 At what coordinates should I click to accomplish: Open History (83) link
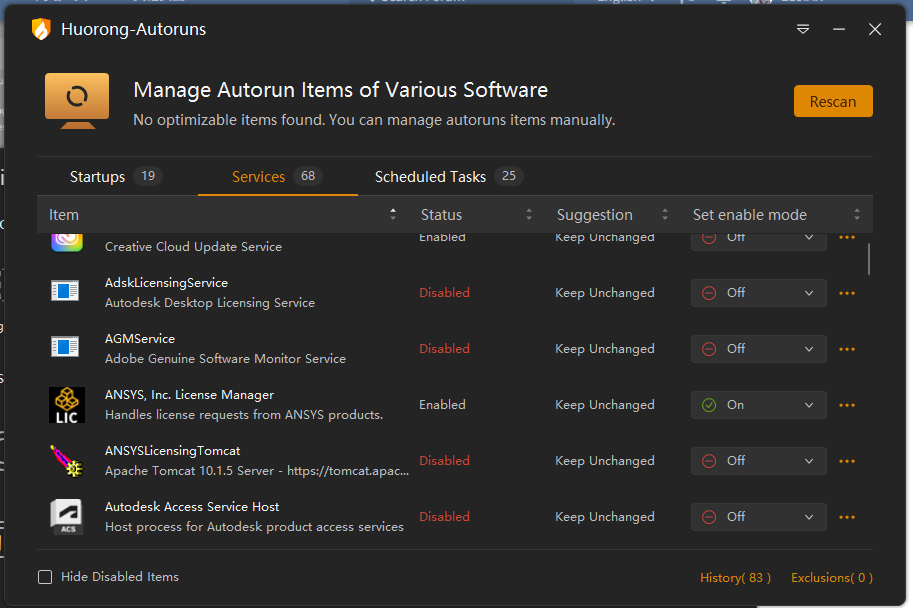735,578
